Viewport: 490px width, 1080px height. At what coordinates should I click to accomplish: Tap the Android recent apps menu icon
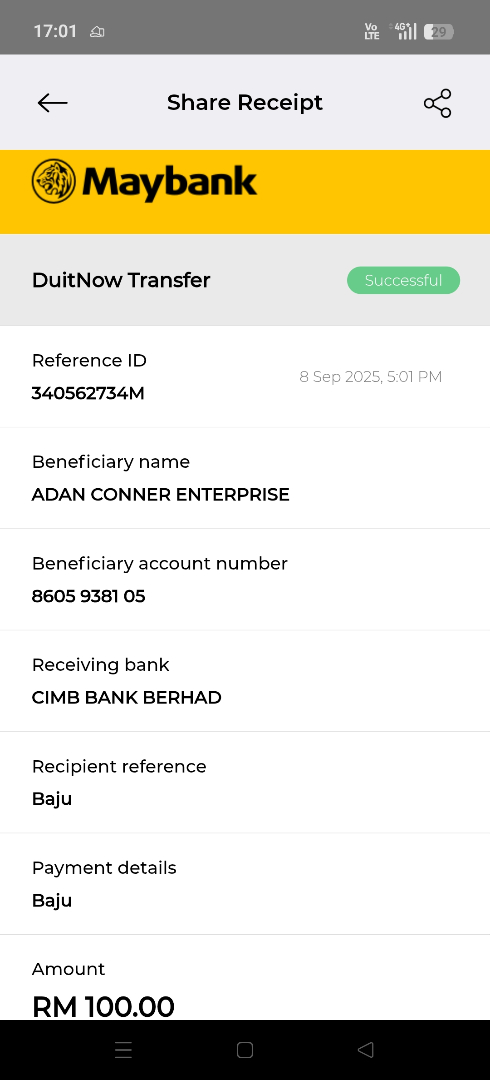123,1050
